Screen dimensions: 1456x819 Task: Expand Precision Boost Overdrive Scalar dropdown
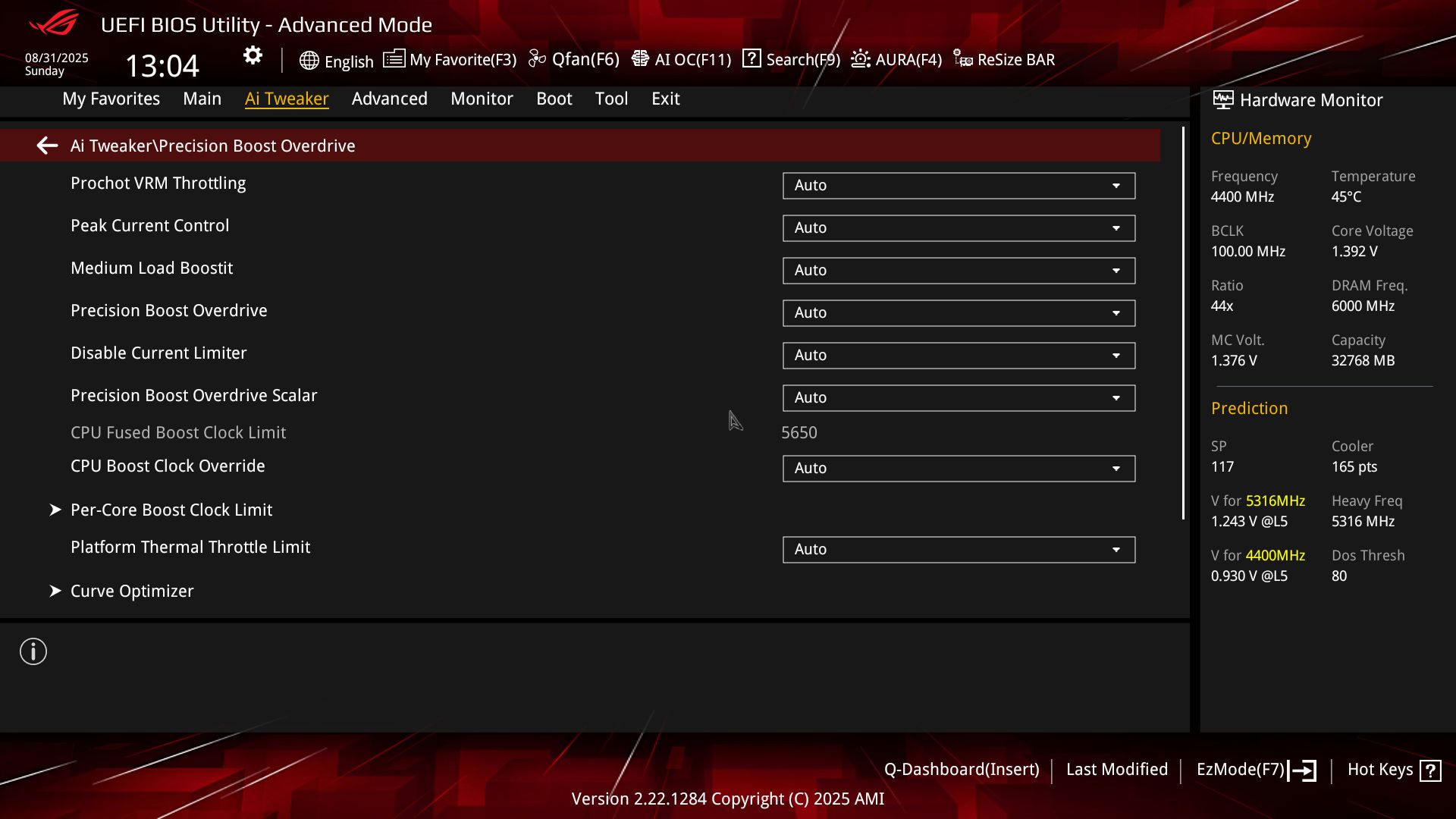click(x=959, y=398)
